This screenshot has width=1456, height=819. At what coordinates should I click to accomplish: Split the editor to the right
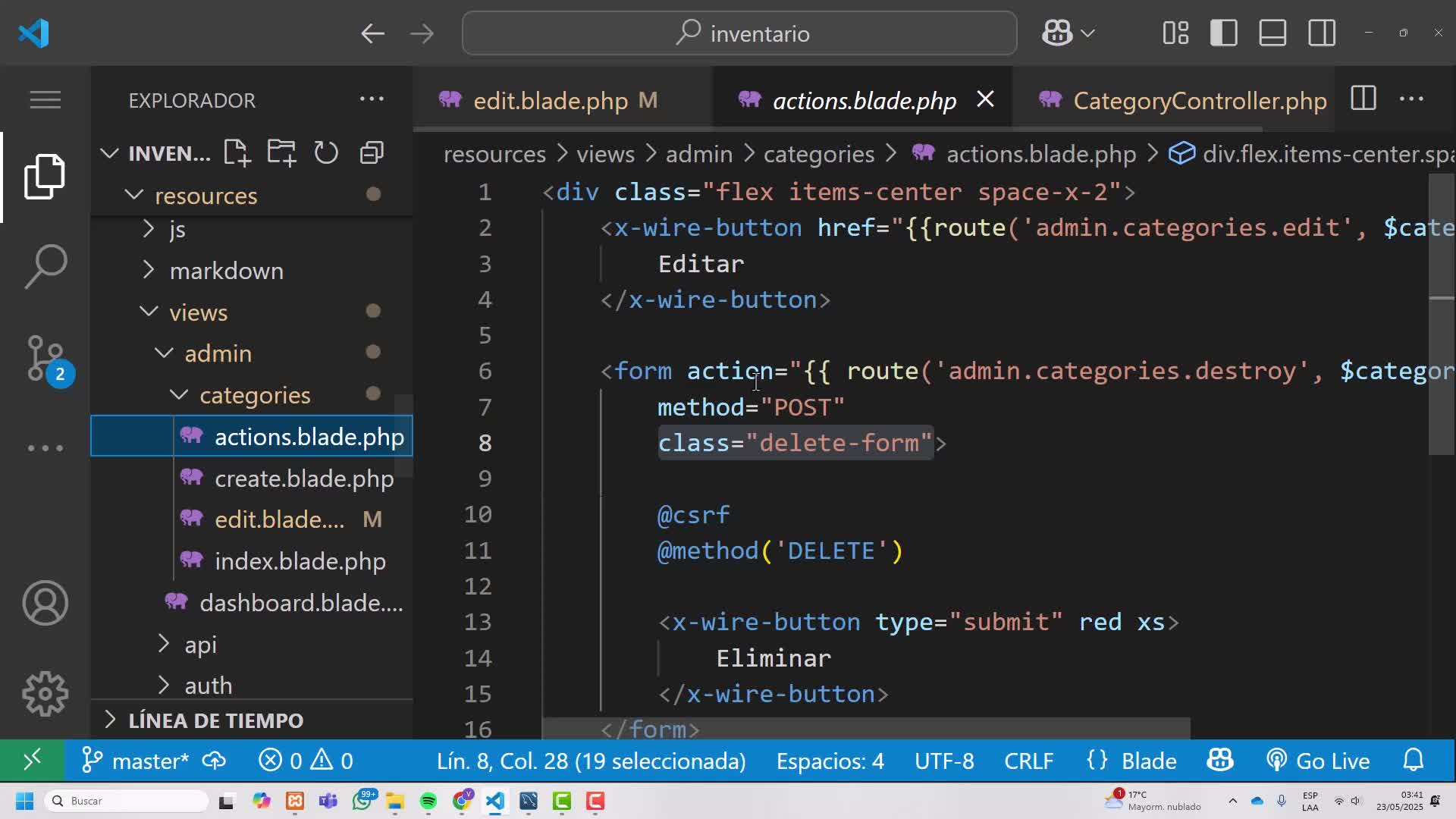(x=1363, y=99)
